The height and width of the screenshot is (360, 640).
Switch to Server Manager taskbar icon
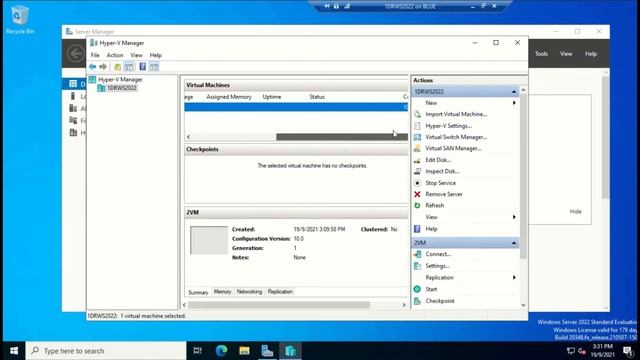(267, 351)
